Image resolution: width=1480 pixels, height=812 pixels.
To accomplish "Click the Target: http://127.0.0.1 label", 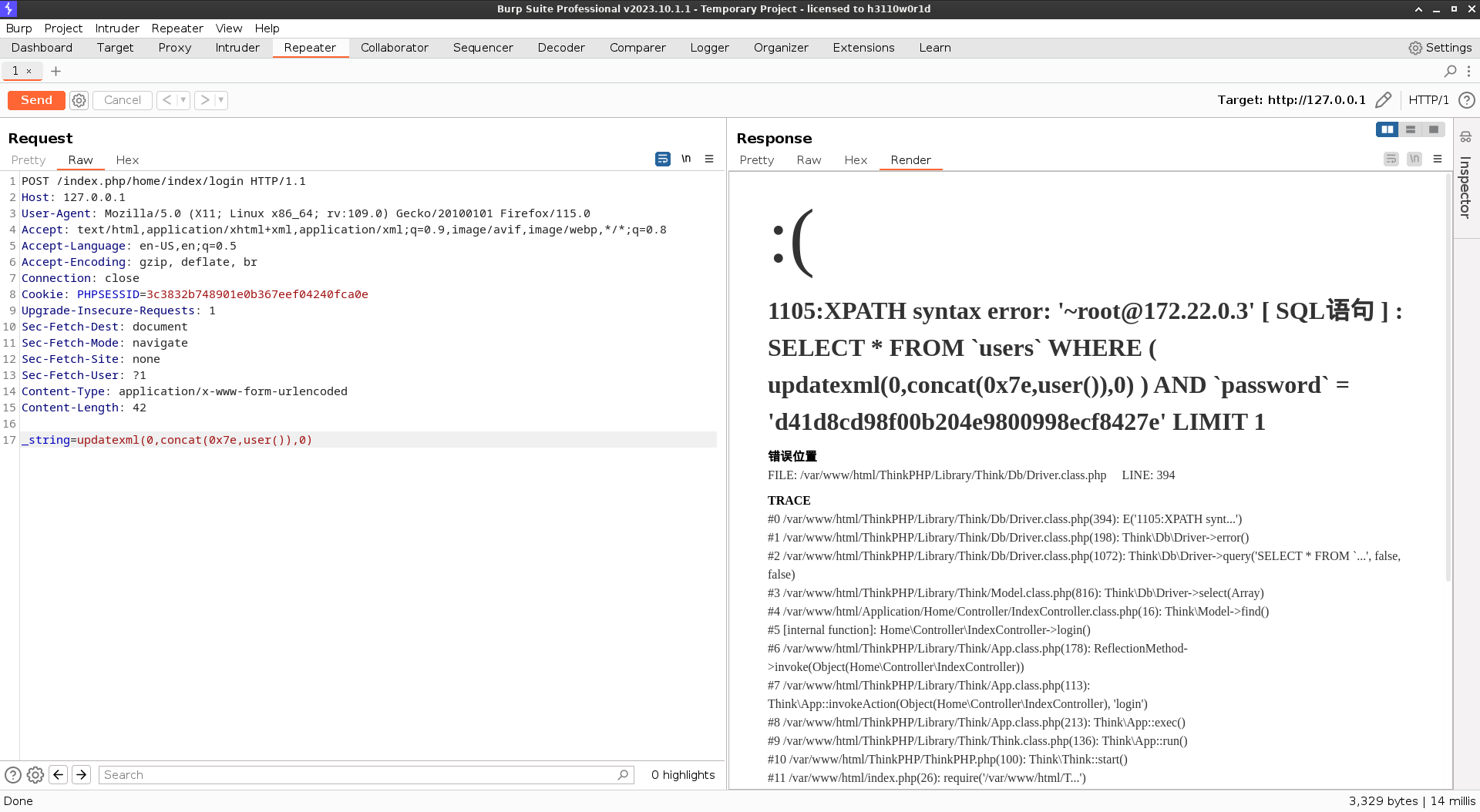I will coord(1291,100).
